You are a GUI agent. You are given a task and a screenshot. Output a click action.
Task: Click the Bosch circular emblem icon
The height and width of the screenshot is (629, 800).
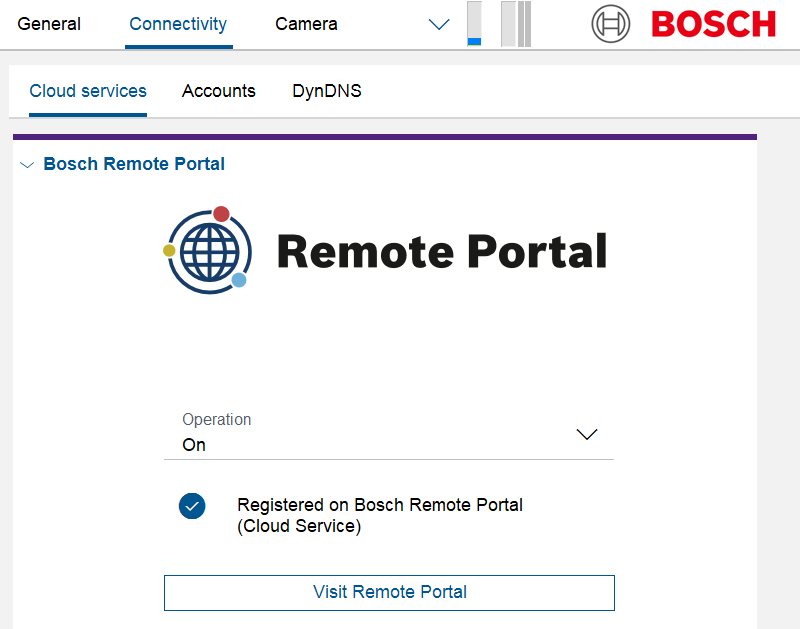611,24
